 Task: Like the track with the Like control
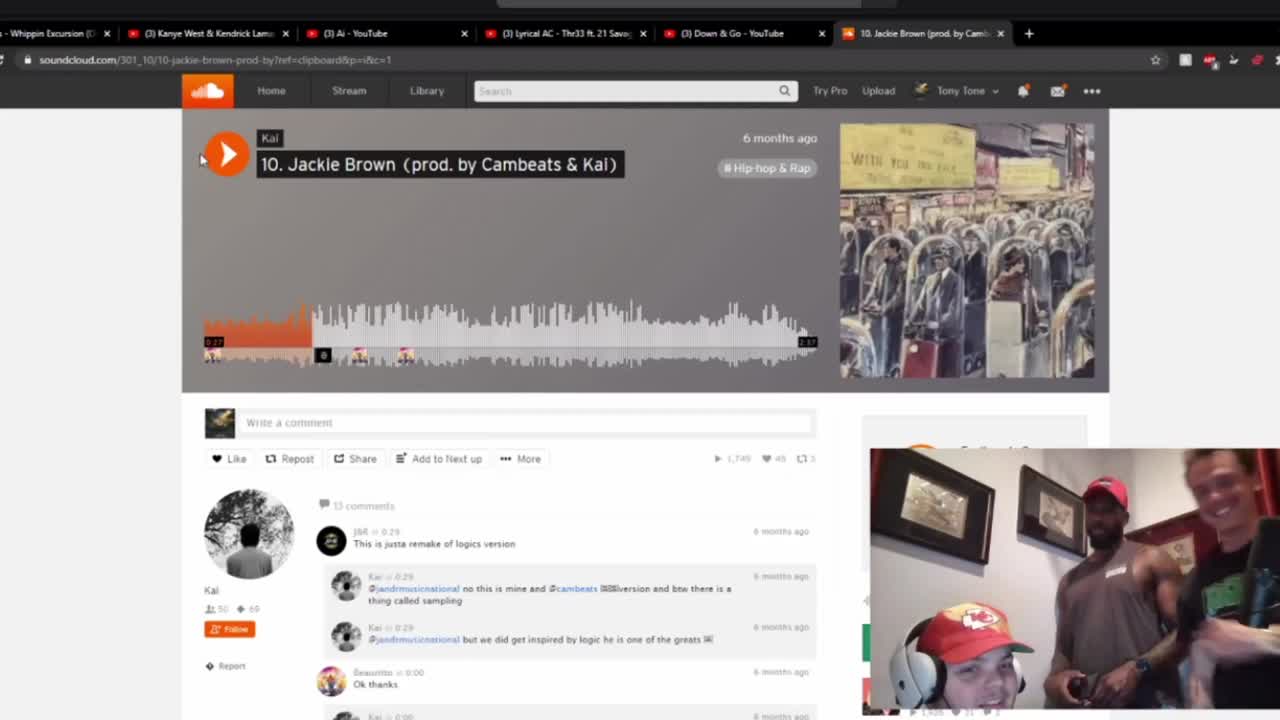pos(230,458)
